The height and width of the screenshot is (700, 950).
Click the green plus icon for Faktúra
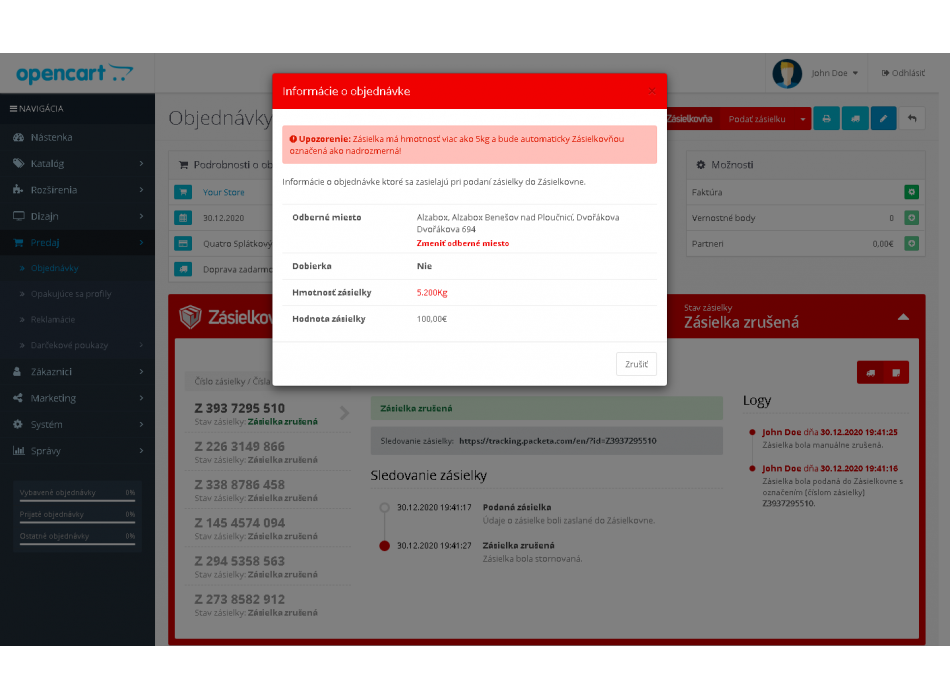[911, 192]
